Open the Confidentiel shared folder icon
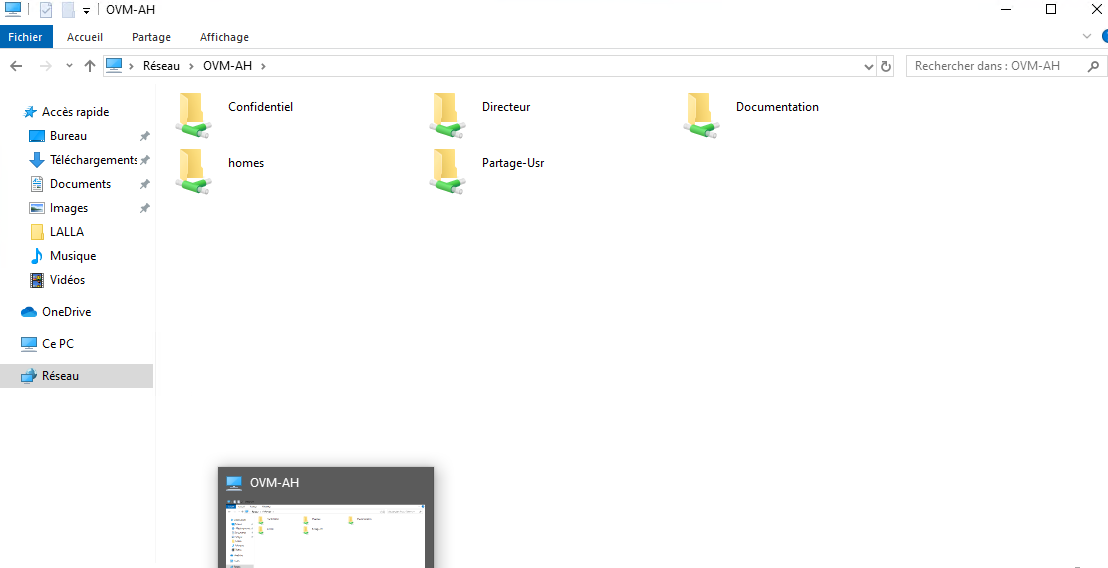Viewport: 1108px width, 568px height. tap(193, 115)
